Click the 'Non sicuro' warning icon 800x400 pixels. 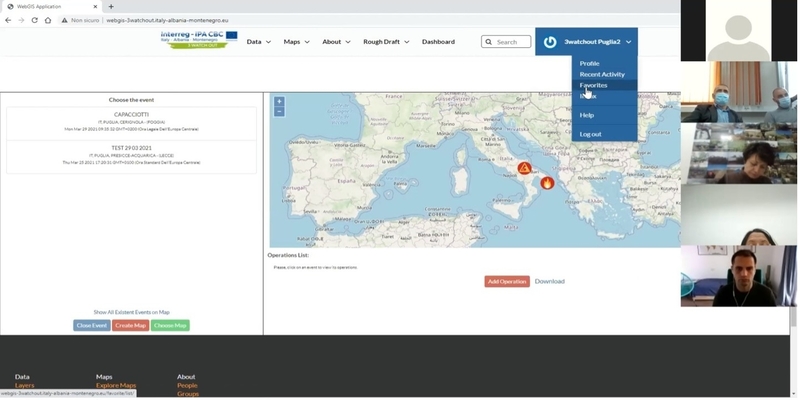(64, 20)
